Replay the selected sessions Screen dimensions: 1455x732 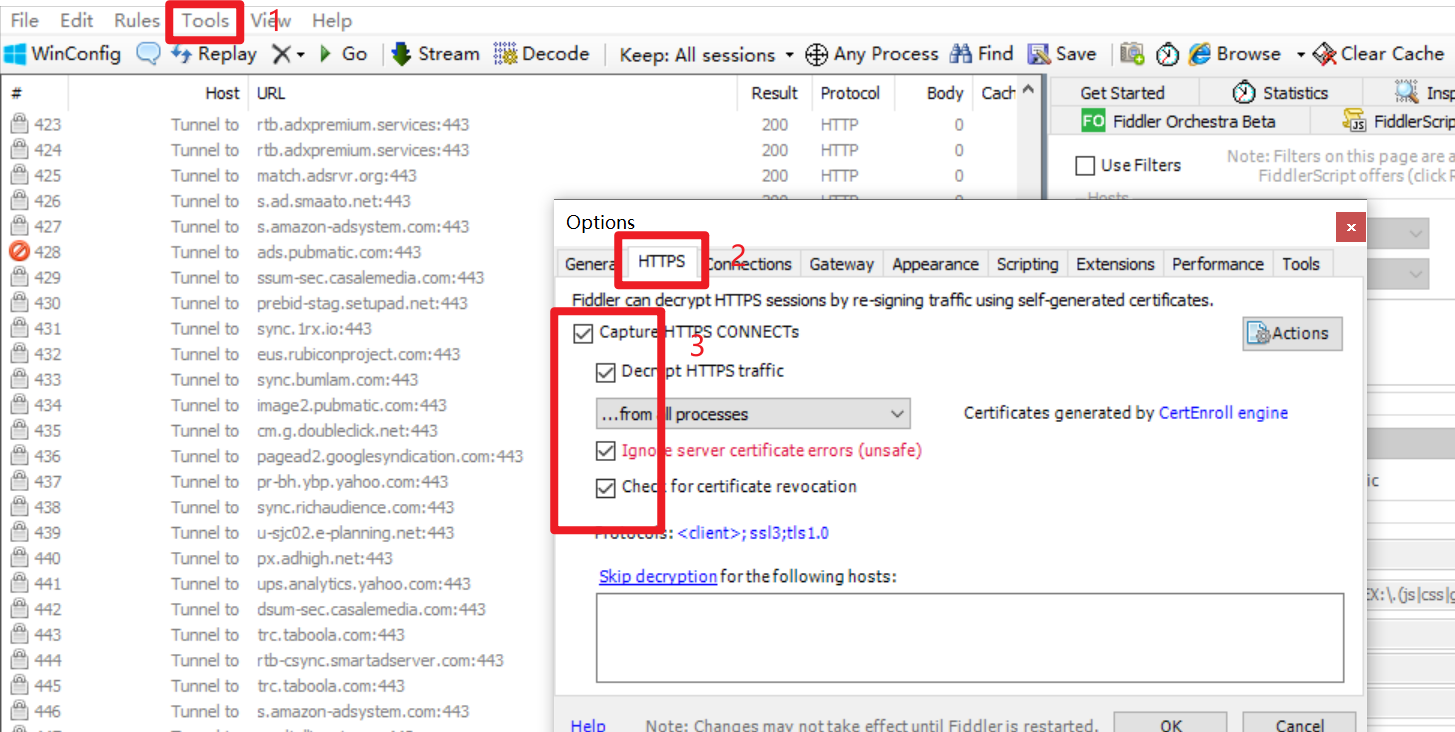tap(213, 54)
